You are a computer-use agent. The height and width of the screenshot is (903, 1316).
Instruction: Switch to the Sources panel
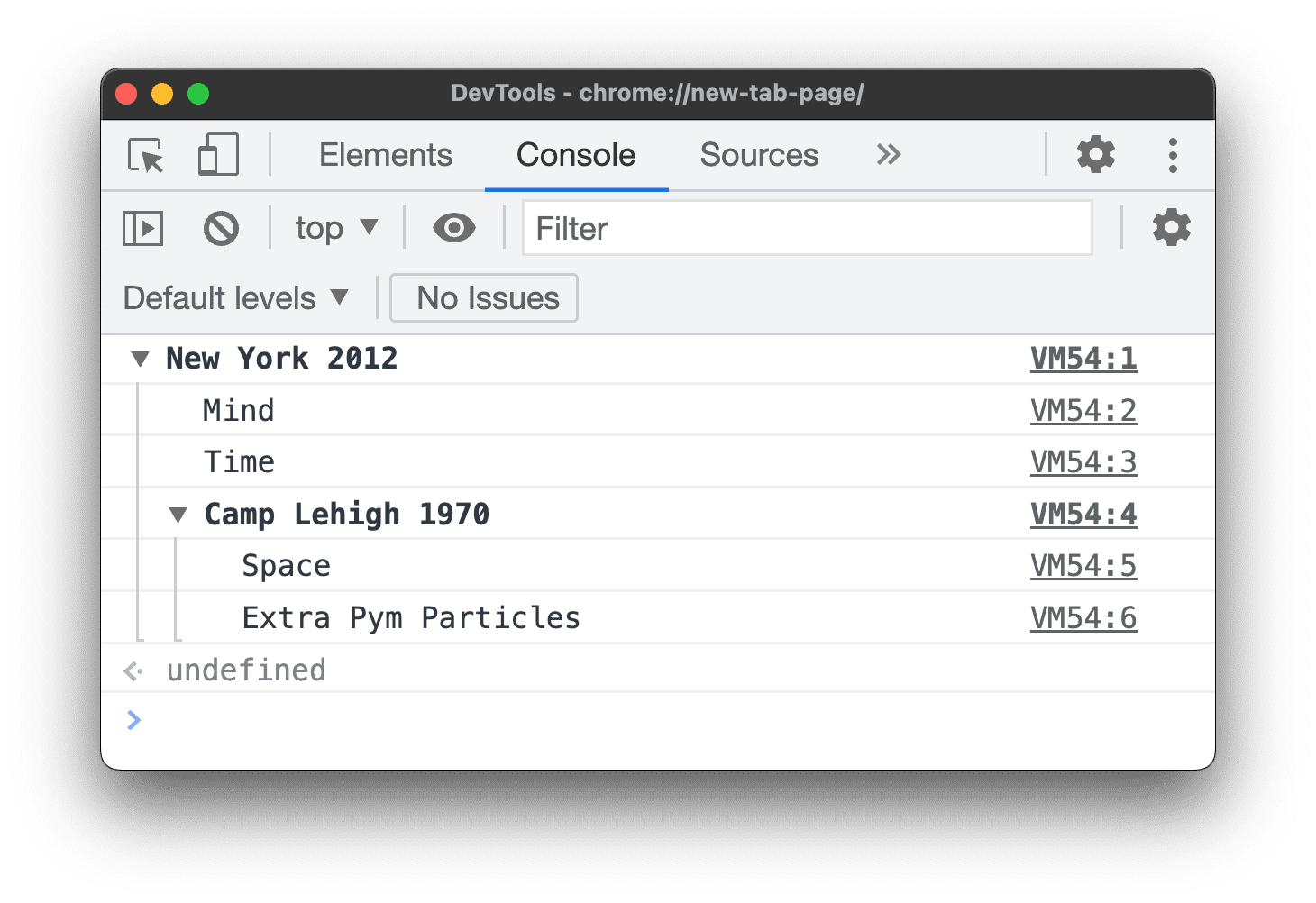[758, 154]
